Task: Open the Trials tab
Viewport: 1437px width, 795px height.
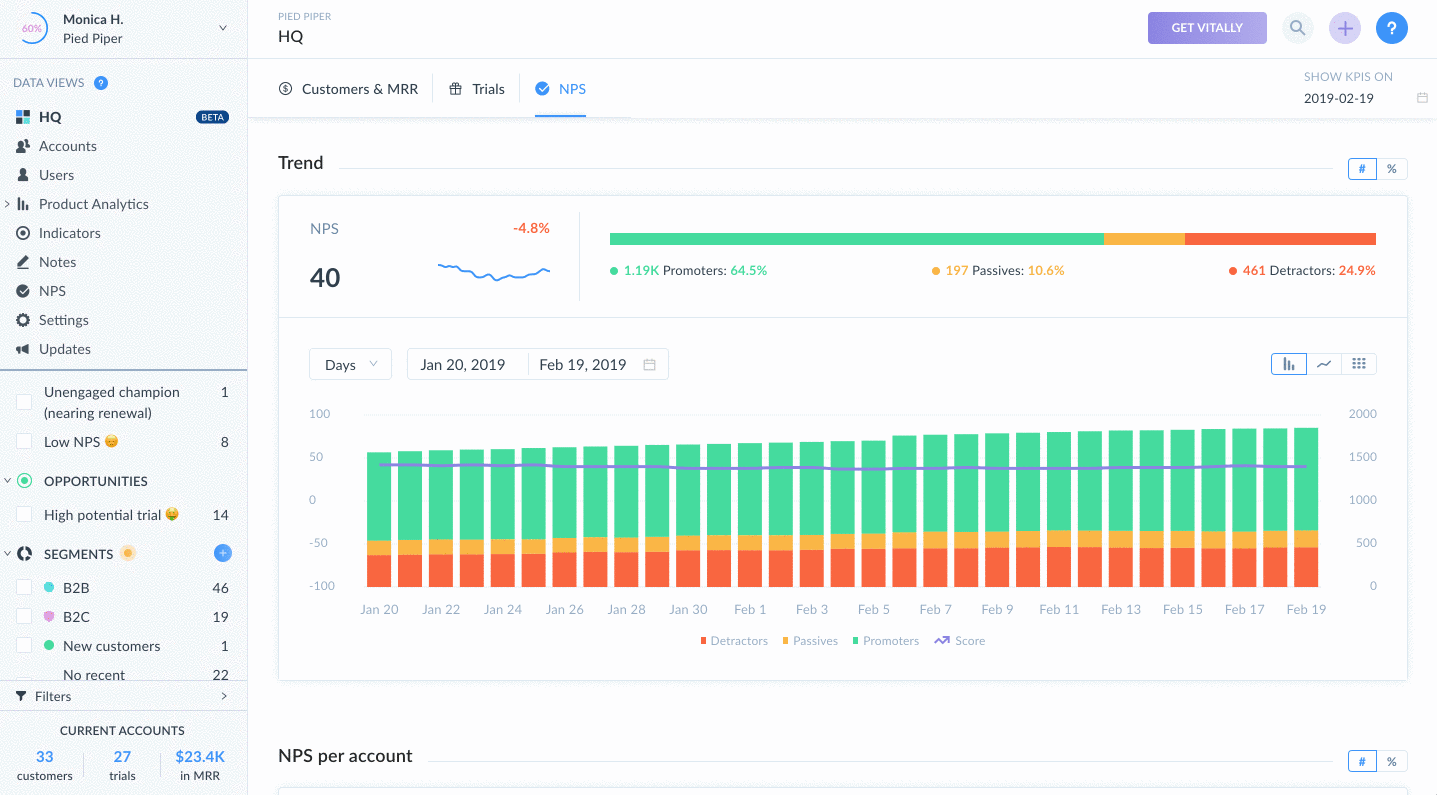Action: (x=476, y=89)
